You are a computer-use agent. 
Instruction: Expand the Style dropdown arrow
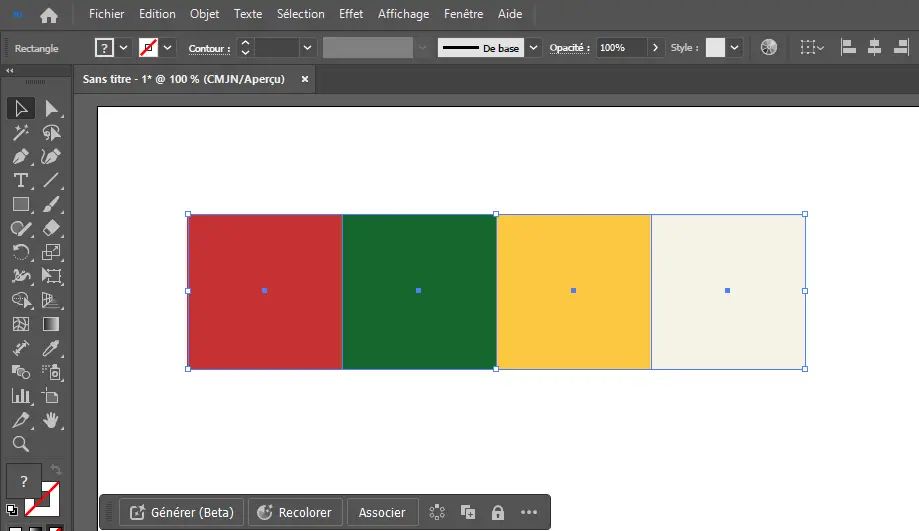click(x=735, y=48)
